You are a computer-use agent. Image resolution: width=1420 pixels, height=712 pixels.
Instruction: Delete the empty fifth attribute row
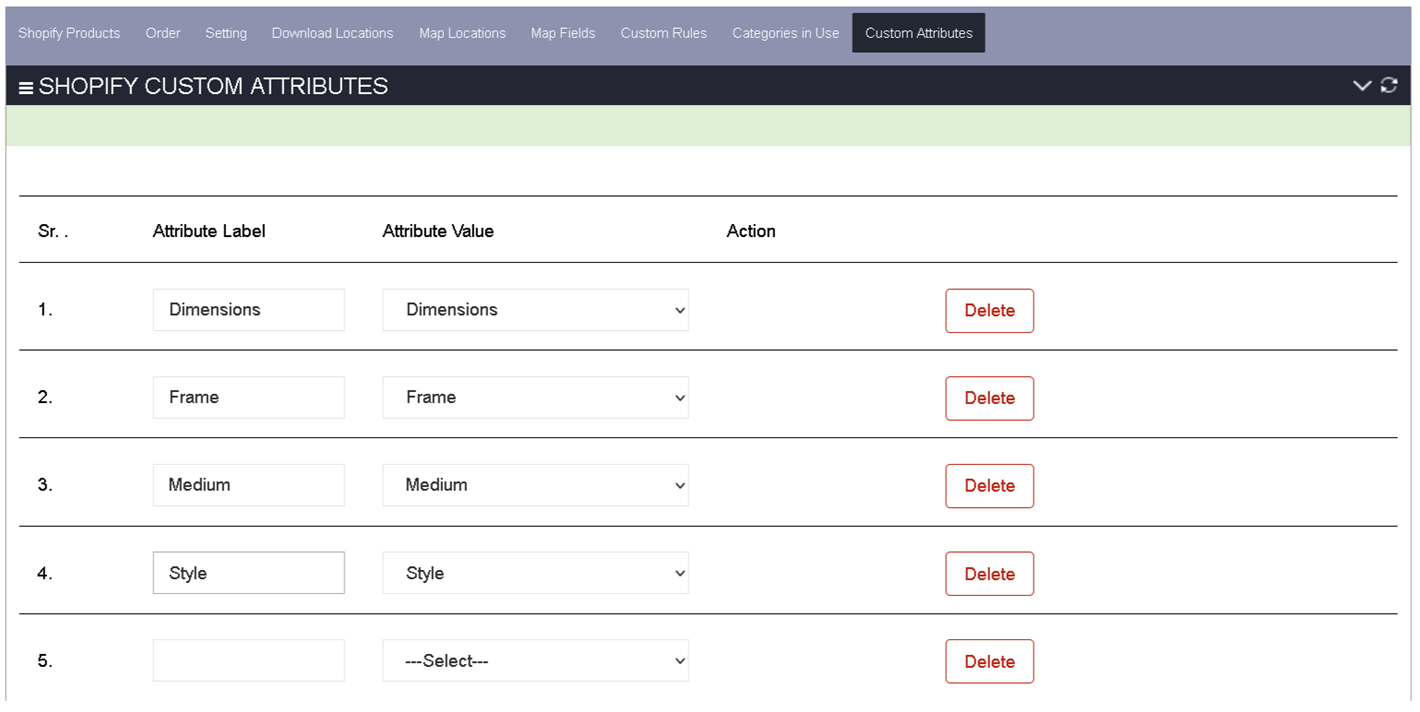[990, 662]
